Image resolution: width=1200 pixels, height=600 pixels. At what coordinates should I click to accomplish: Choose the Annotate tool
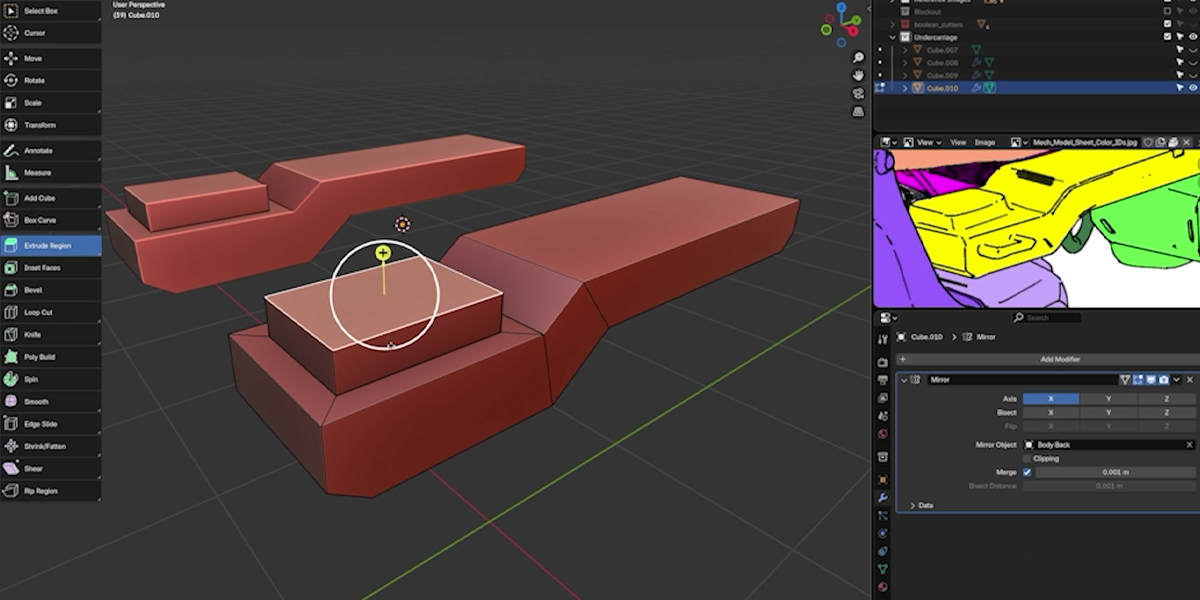tap(50, 150)
